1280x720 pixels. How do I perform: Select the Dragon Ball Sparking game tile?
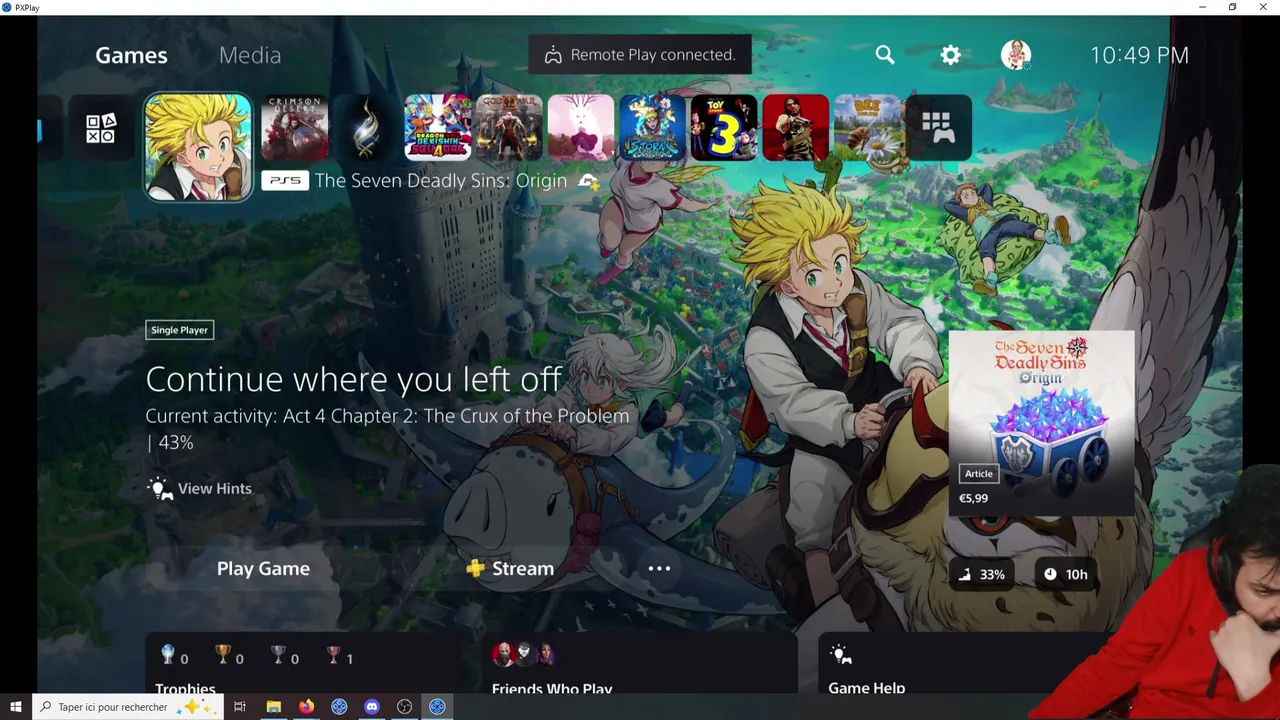tap(438, 128)
